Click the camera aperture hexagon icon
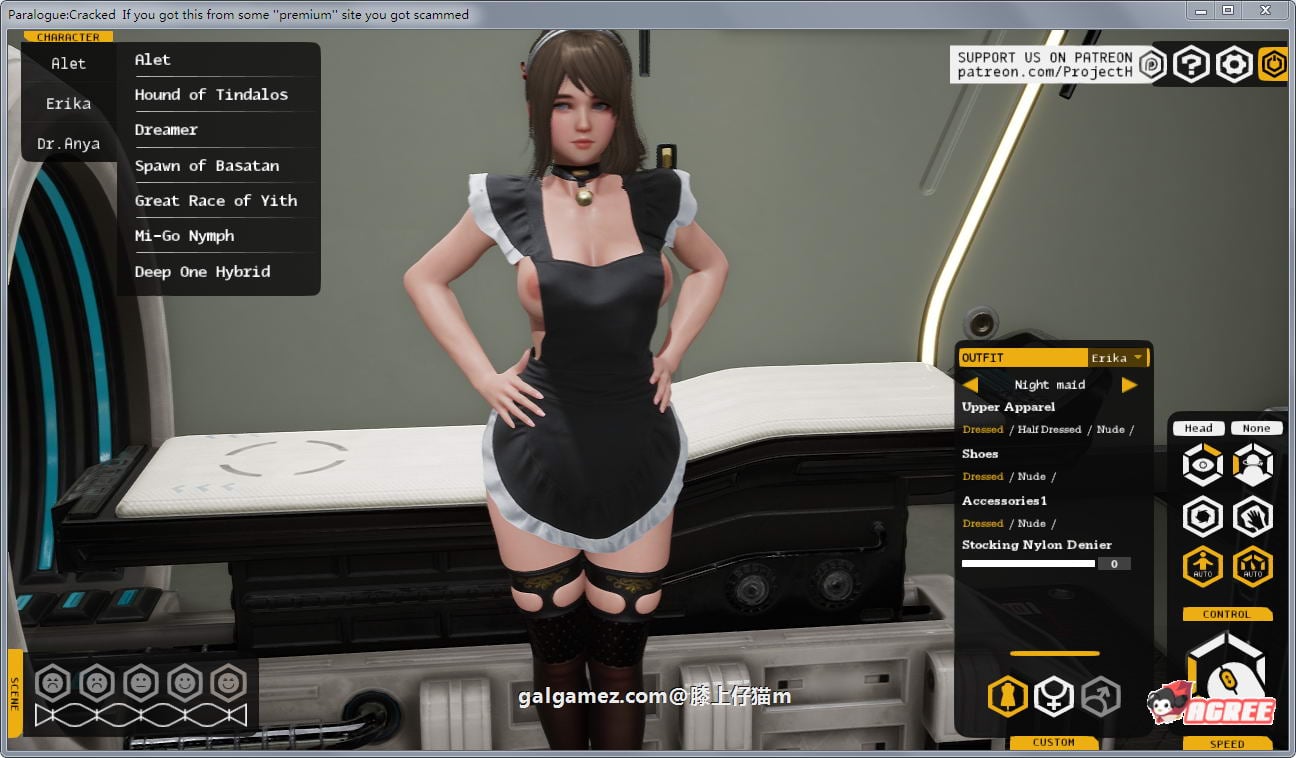 [1203, 517]
